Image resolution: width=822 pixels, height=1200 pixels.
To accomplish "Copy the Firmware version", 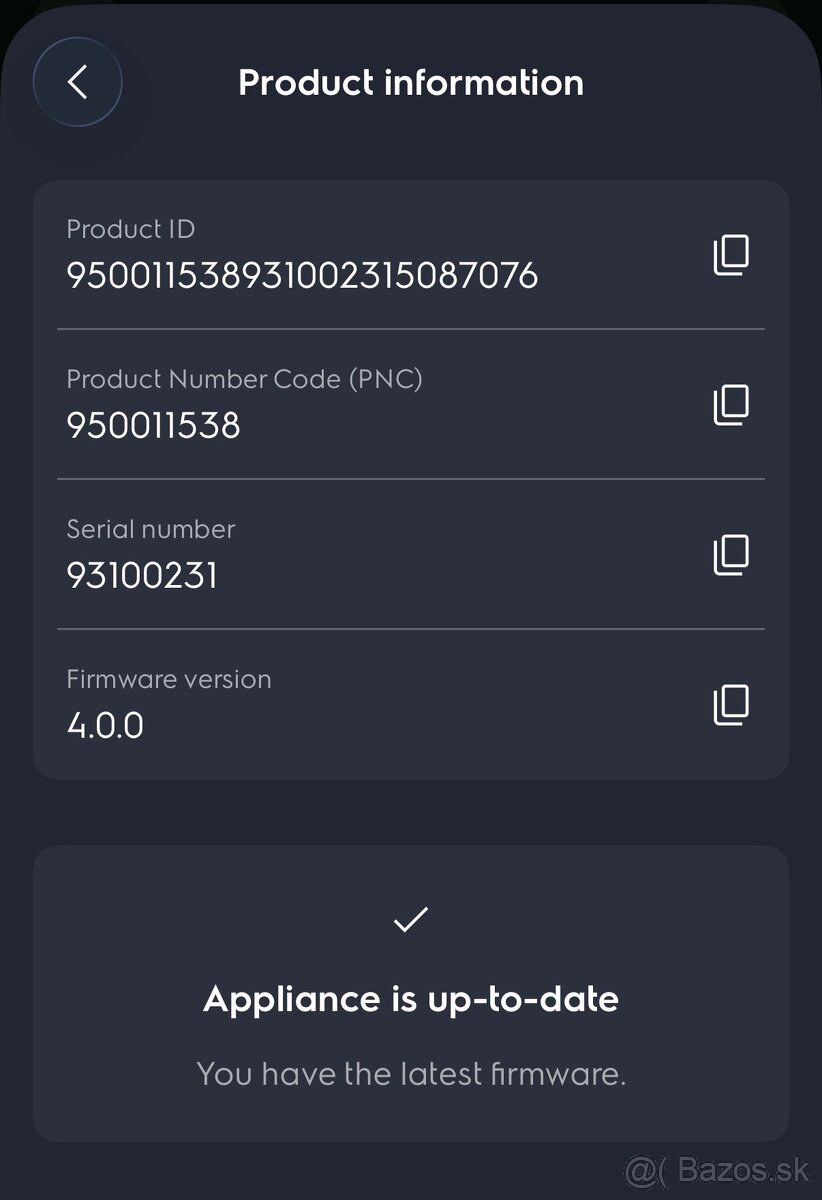I will [x=731, y=704].
